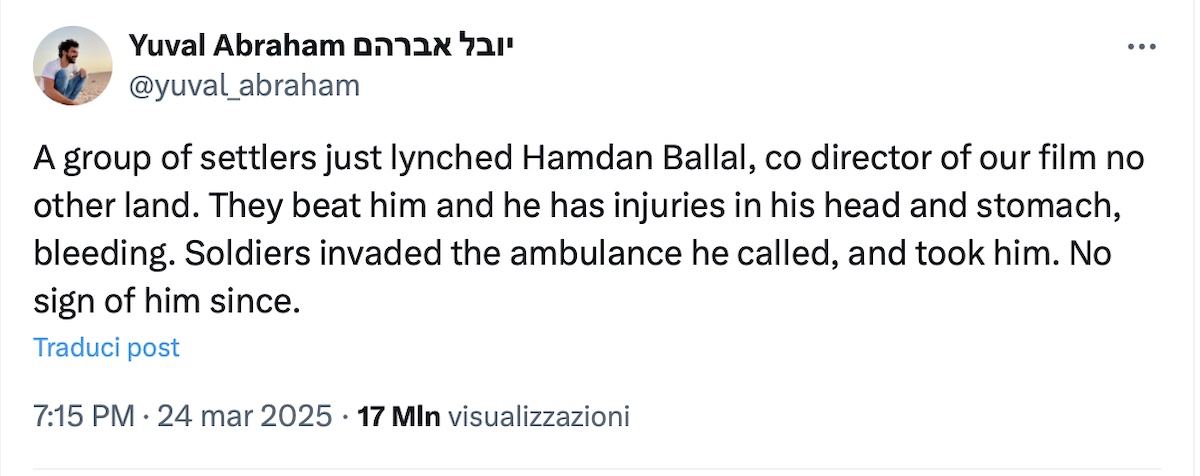Open the three-dot More options menu
Image resolution: width=1200 pixels, height=476 pixels.
(1141, 47)
